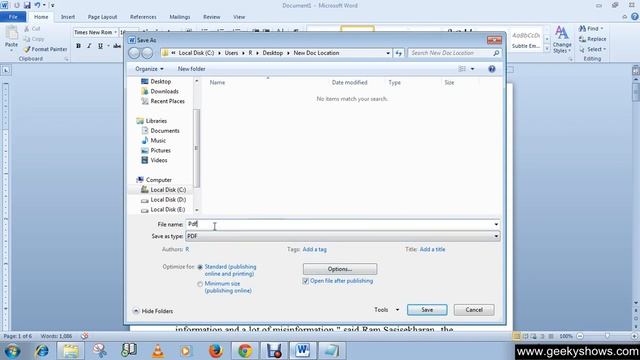Viewport: 640px width, 360px height.
Task: Click the blue help icon in Save As dialog
Action: point(492,69)
